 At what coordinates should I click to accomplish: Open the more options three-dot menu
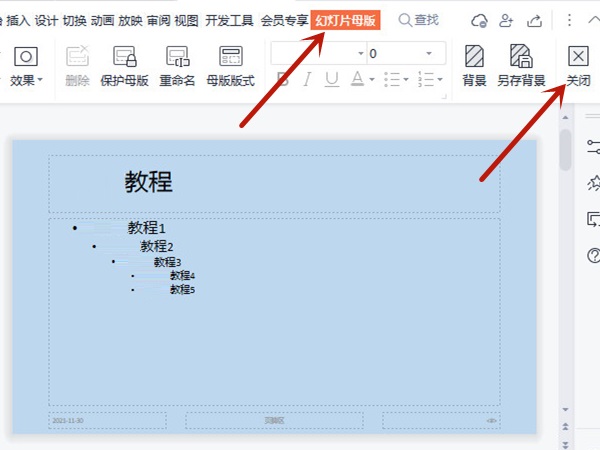[x=569, y=20]
